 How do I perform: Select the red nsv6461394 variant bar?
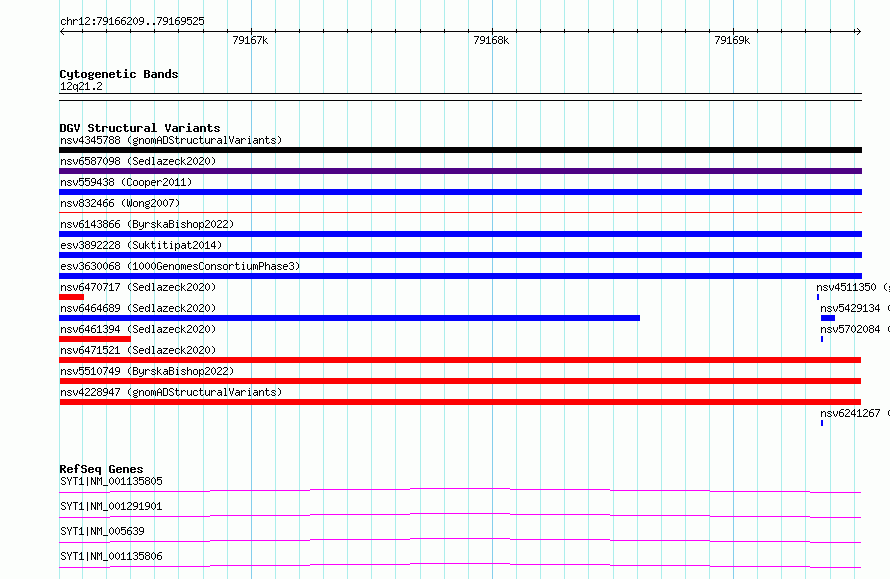pos(95,339)
